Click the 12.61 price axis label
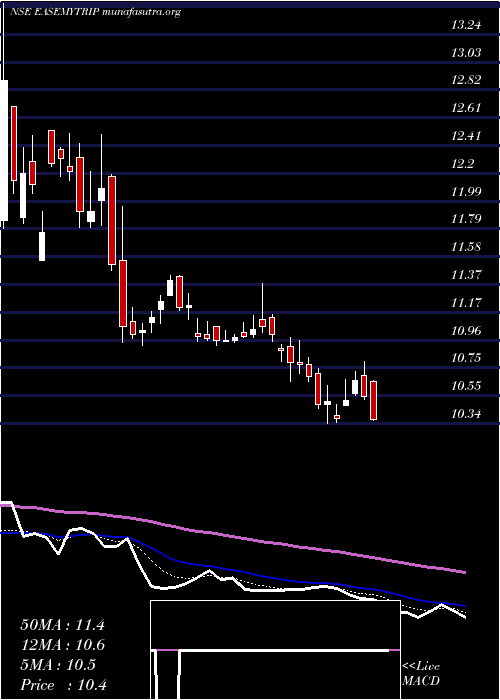 [466, 108]
